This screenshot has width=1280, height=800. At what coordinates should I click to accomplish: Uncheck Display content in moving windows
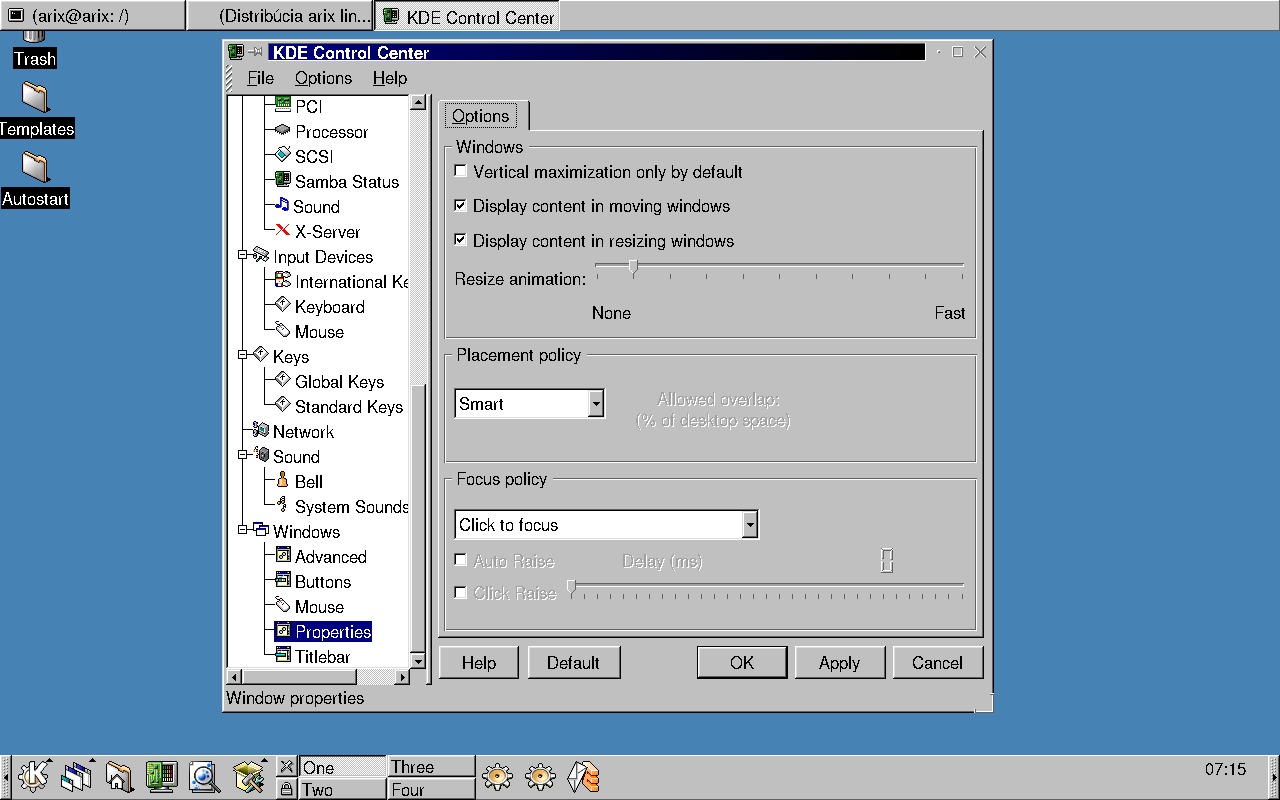coord(460,206)
